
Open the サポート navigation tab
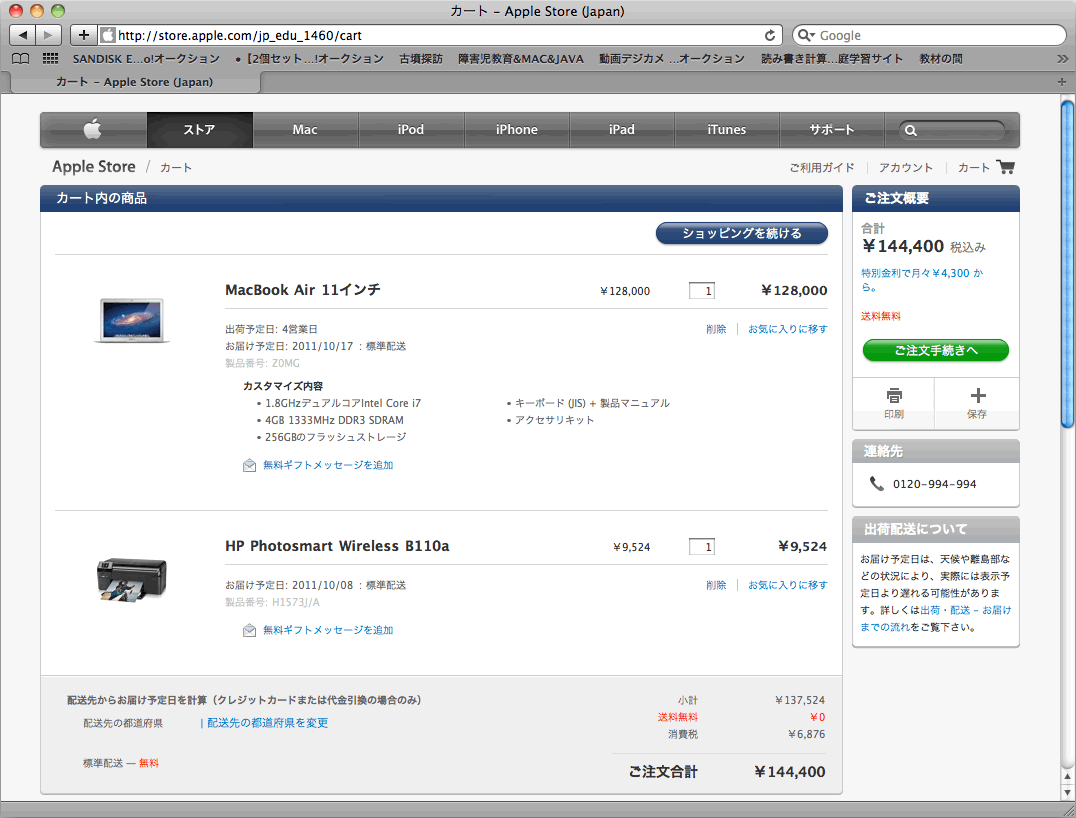pyautogui.click(x=832, y=130)
